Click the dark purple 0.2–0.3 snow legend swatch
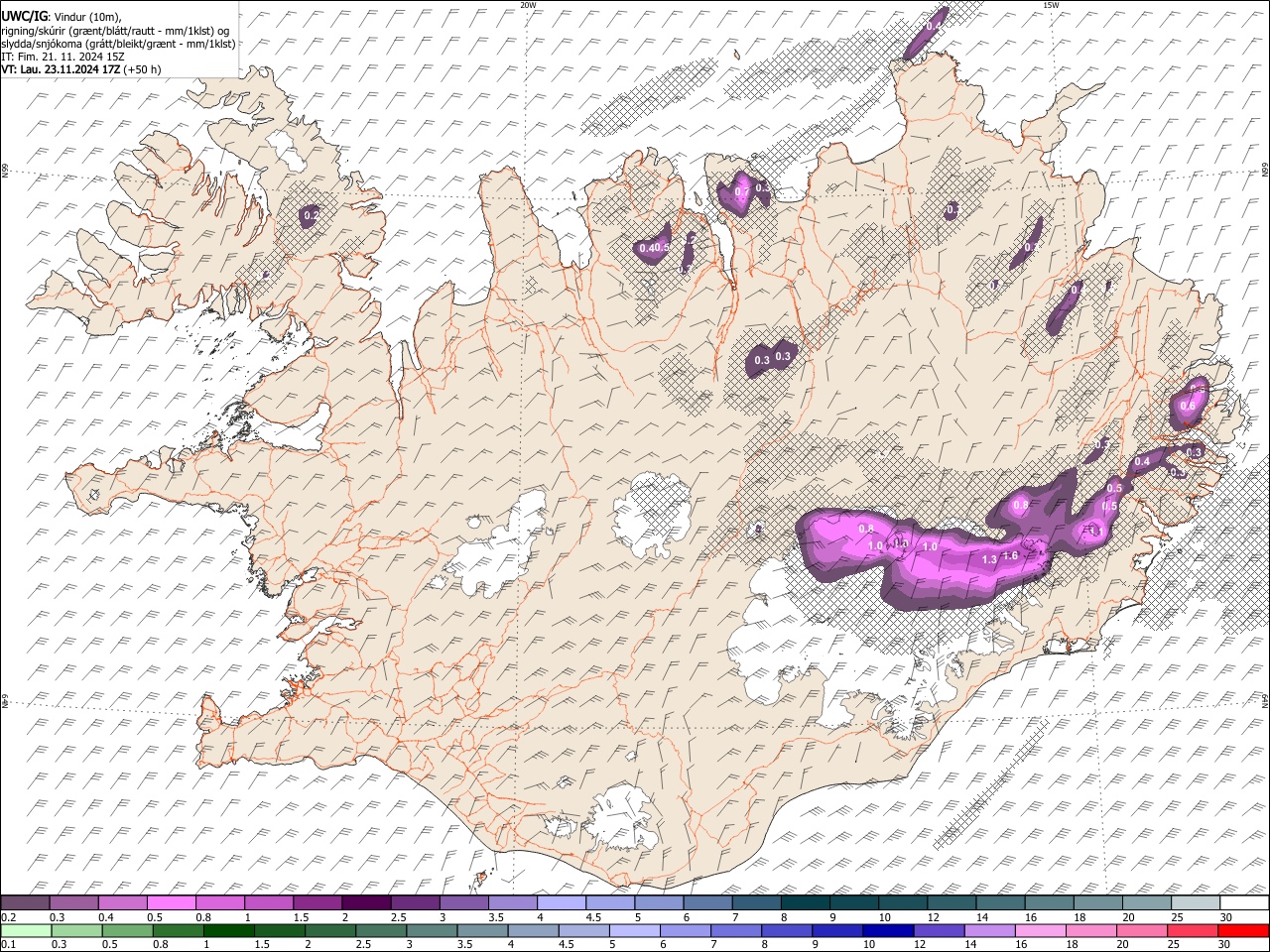1270x952 pixels. coord(25,902)
